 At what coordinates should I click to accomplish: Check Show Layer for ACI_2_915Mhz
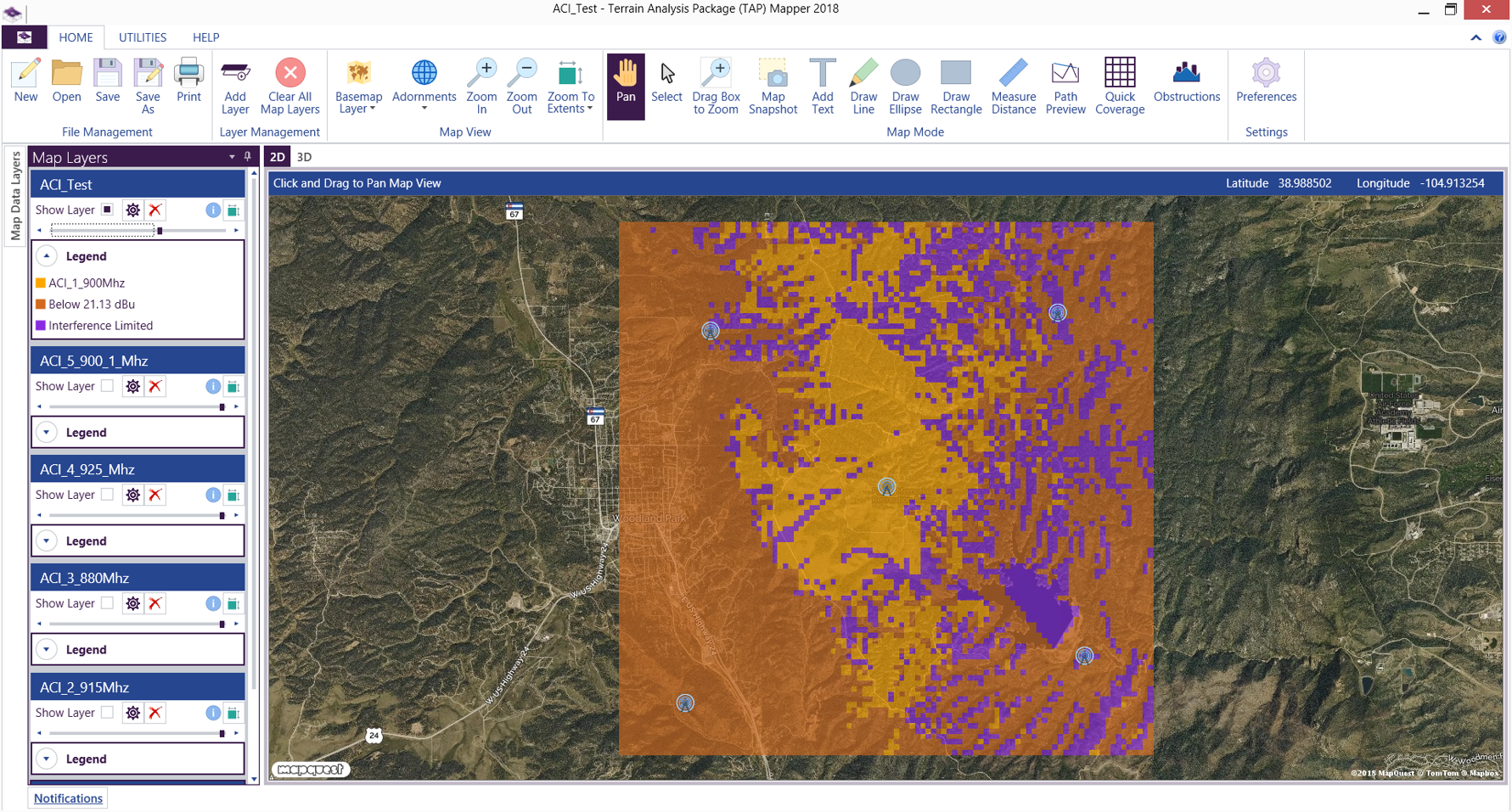(107, 713)
